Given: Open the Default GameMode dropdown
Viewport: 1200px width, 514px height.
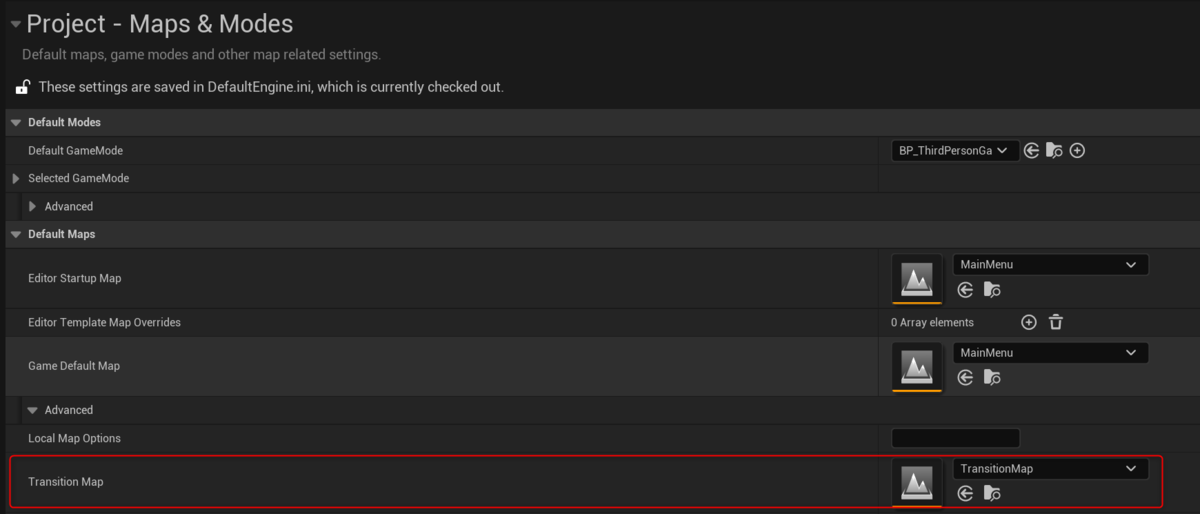Looking at the screenshot, I should 955,151.
